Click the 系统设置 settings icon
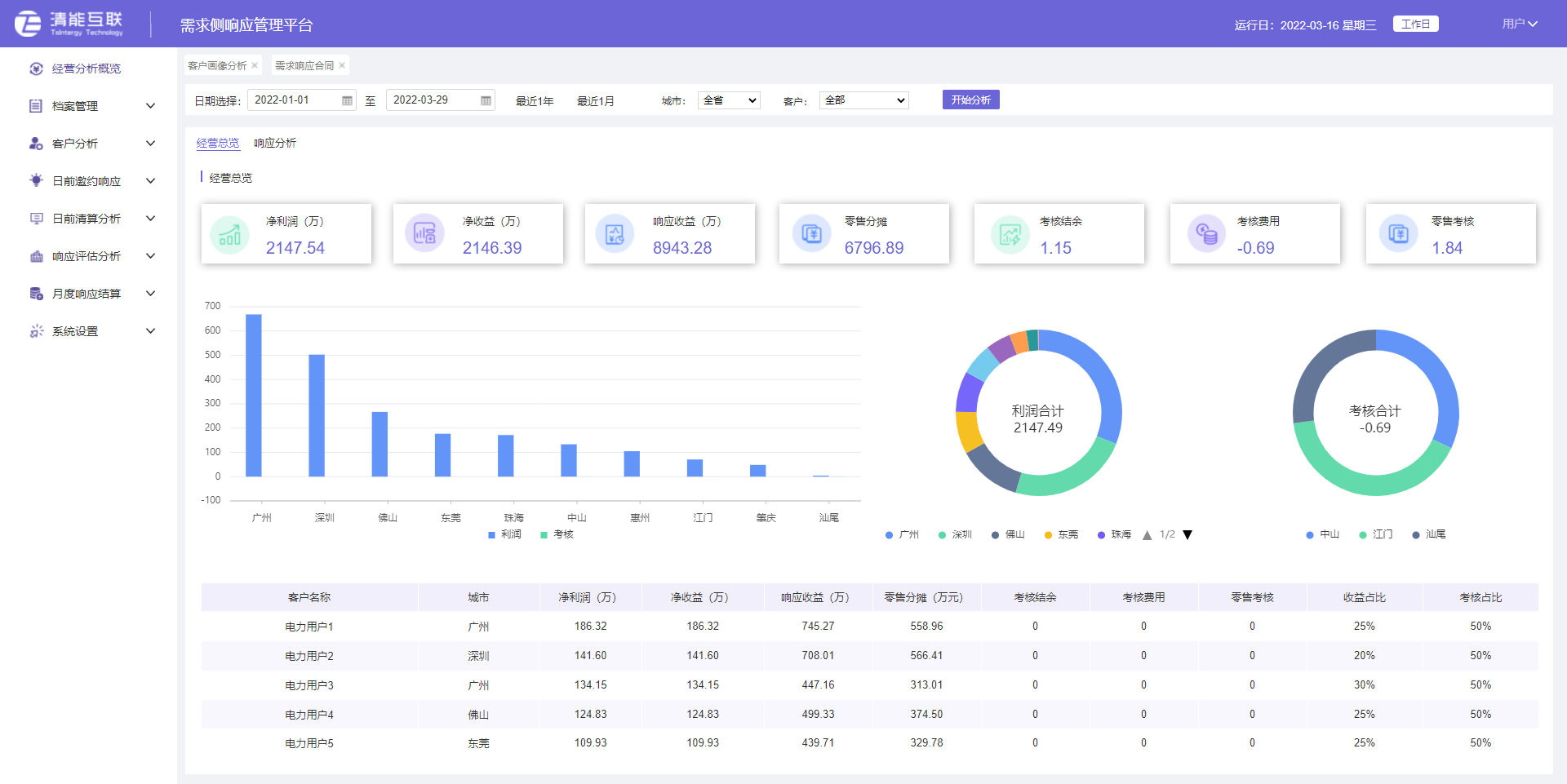The height and width of the screenshot is (784, 1567). click(36, 331)
